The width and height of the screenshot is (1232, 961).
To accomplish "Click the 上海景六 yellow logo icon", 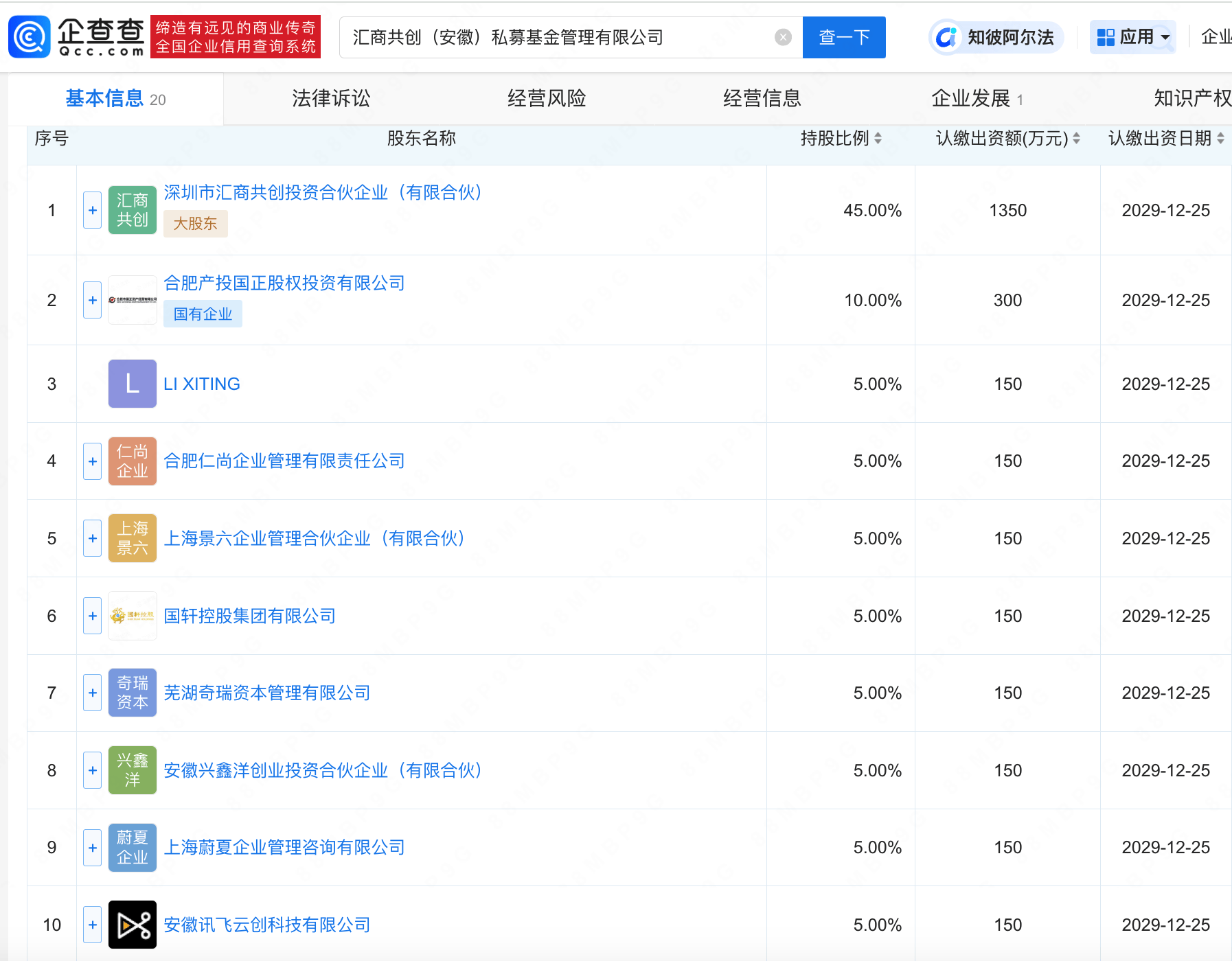I will tap(133, 538).
